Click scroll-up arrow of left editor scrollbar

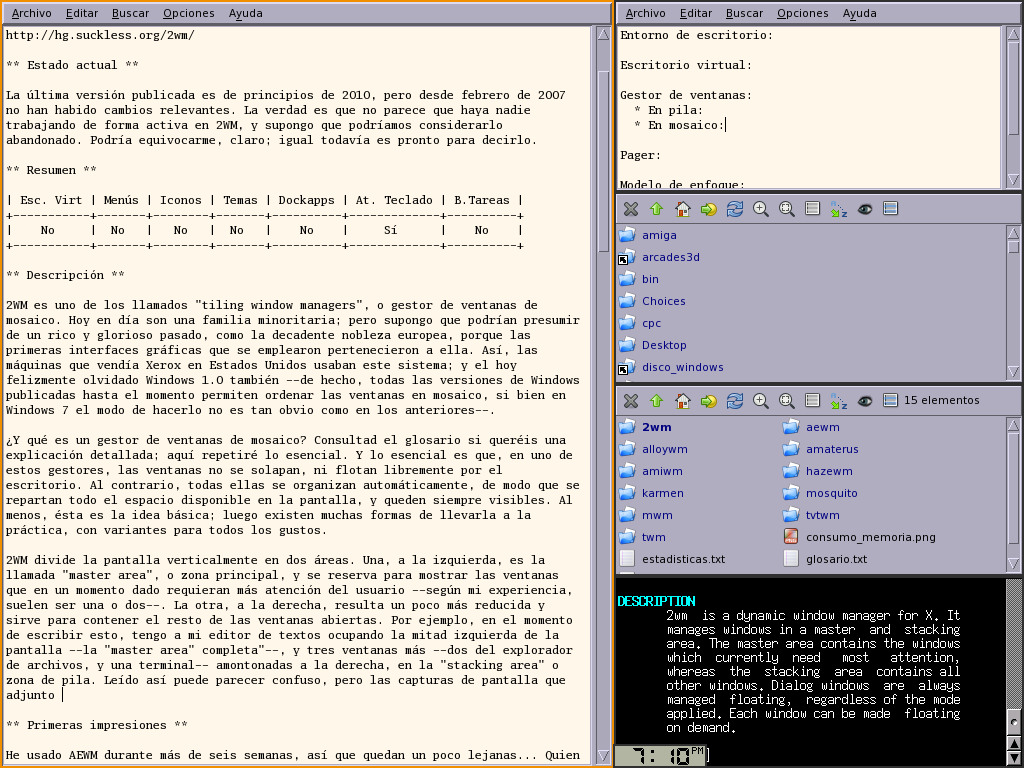[603, 35]
